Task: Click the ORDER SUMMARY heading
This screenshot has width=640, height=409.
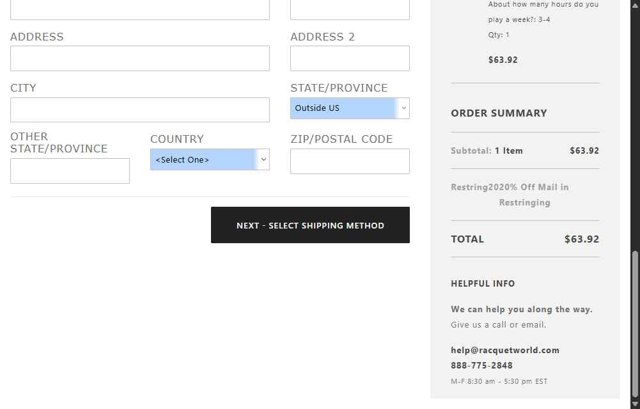Action: pyautogui.click(x=499, y=113)
